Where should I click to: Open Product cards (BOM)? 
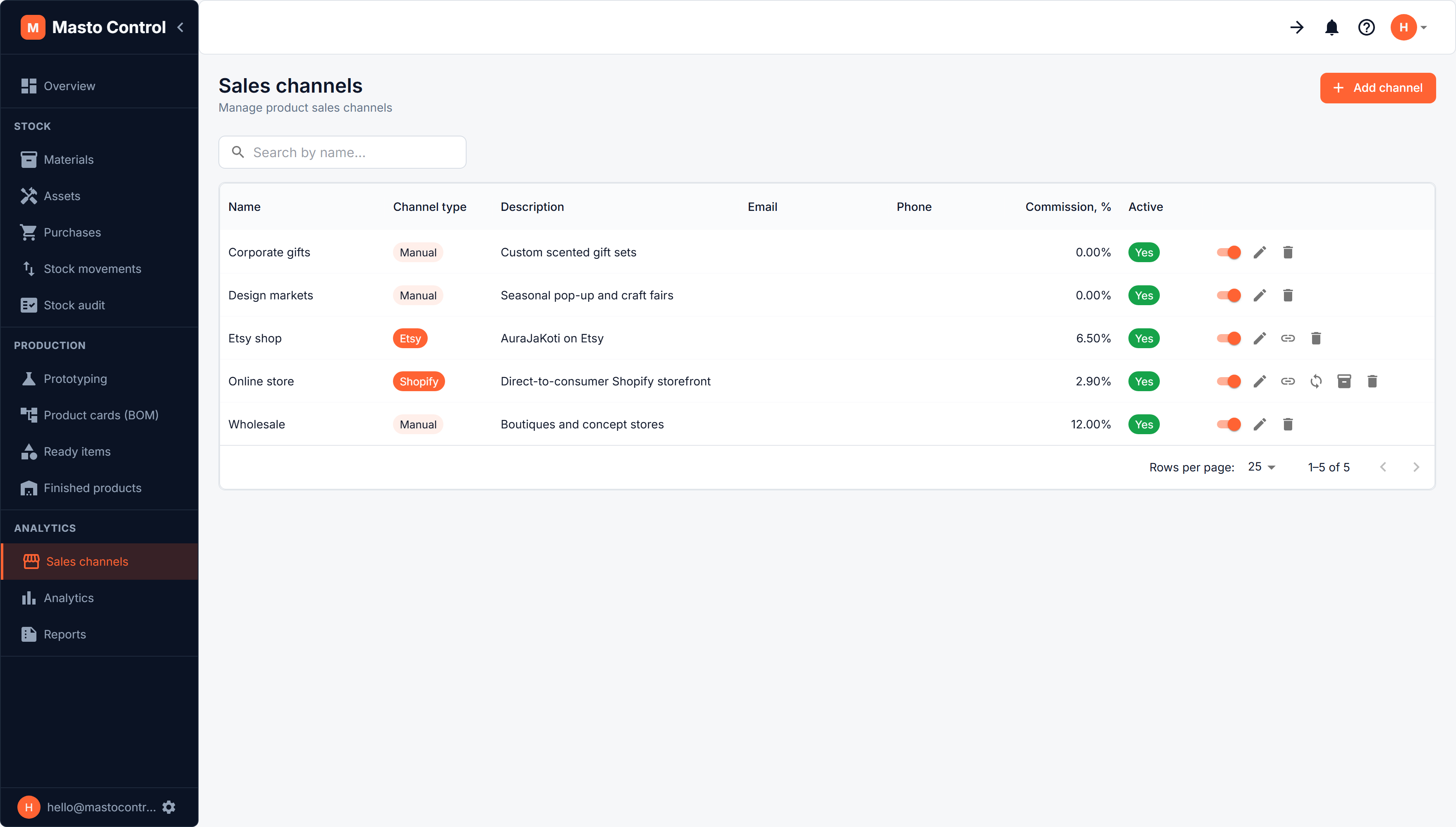click(x=99, y=415)
